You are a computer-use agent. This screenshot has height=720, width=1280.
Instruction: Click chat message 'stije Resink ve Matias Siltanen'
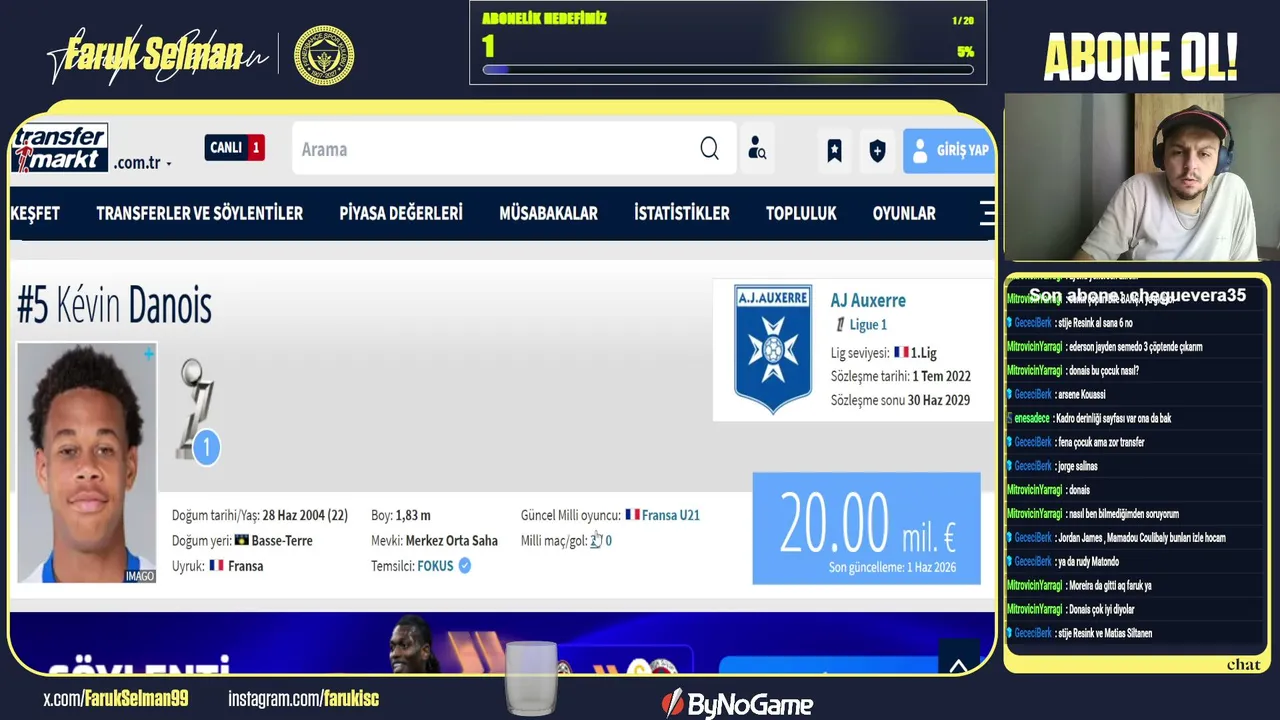[1105, 633]
